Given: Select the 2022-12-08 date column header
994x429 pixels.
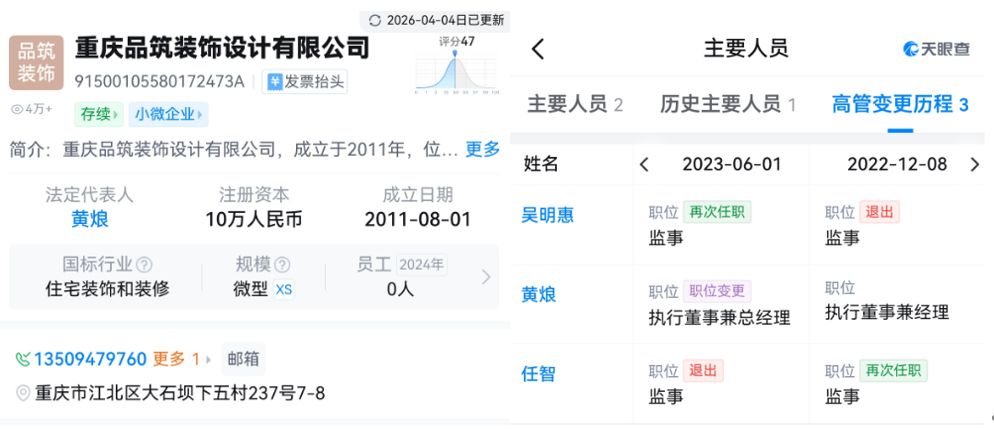Looking at the screenshot, I should click(x=897, y=165).
